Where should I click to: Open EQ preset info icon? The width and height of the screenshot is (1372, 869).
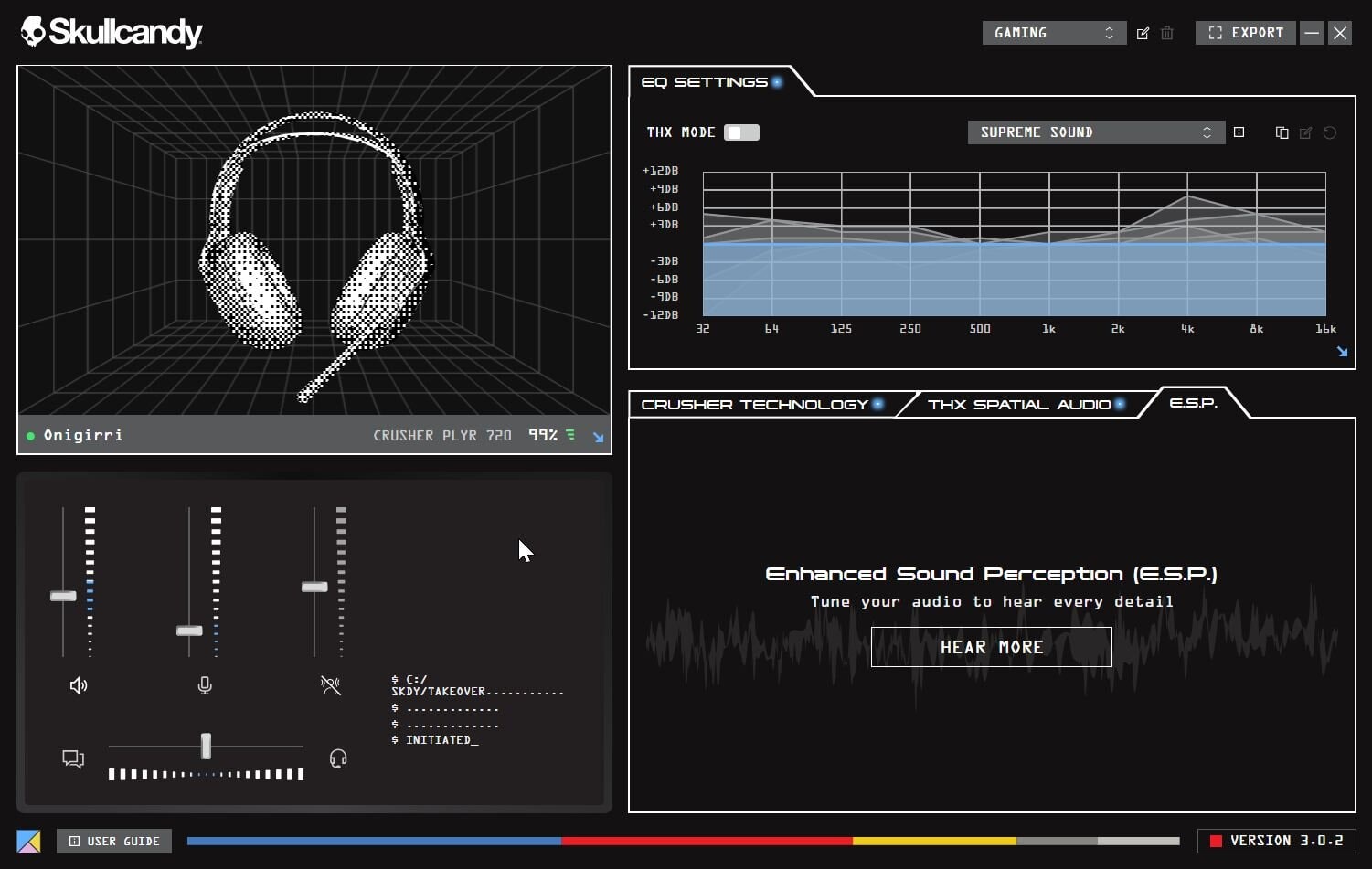pyautogui.click(x=1239, y=132)
